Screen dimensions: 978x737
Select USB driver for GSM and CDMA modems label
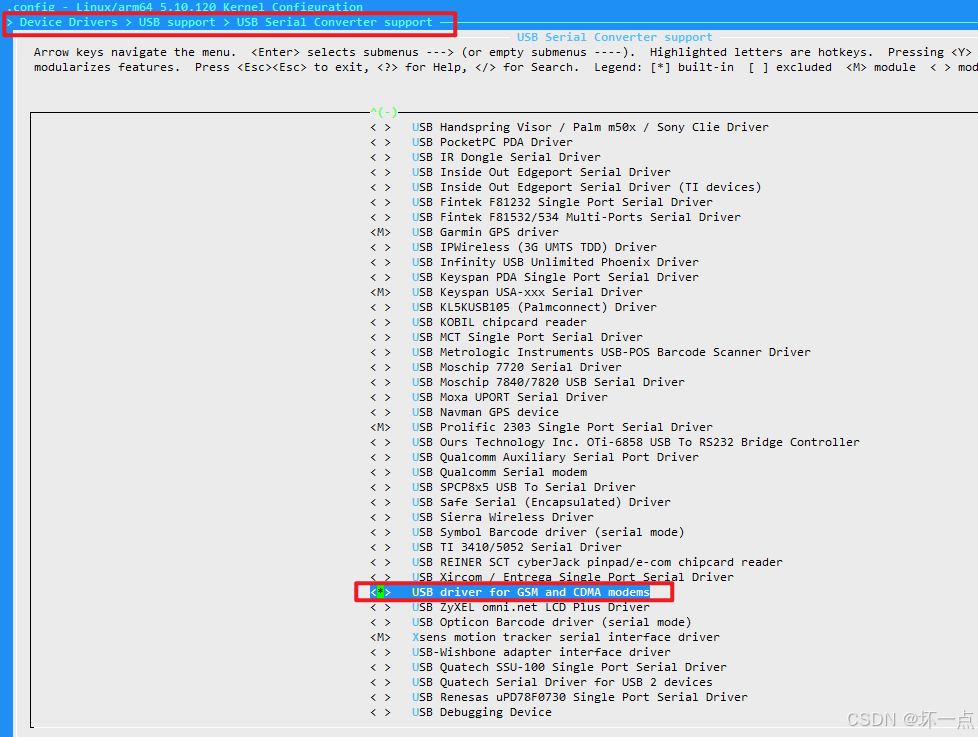pos(530,592)
